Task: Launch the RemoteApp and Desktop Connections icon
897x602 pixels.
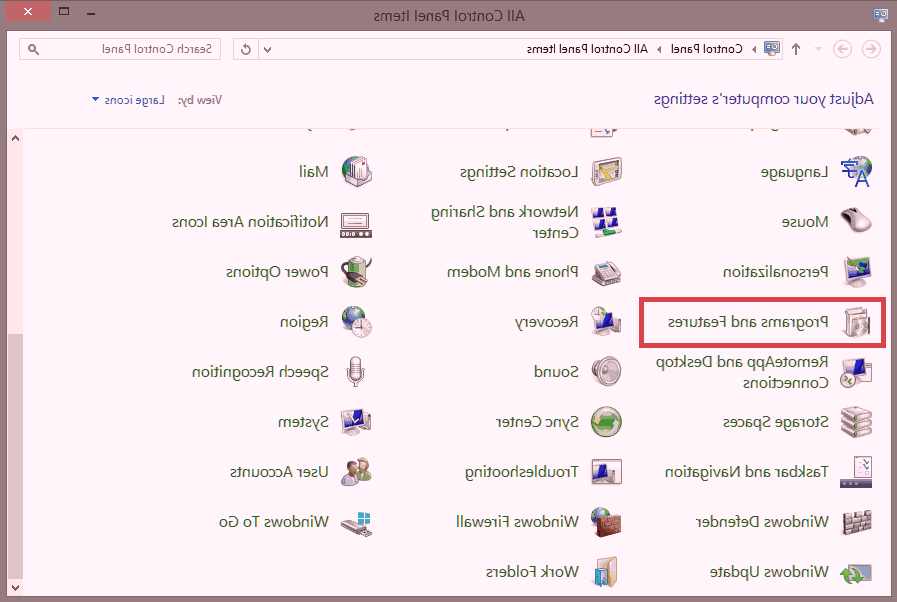Action: [856, 372]
